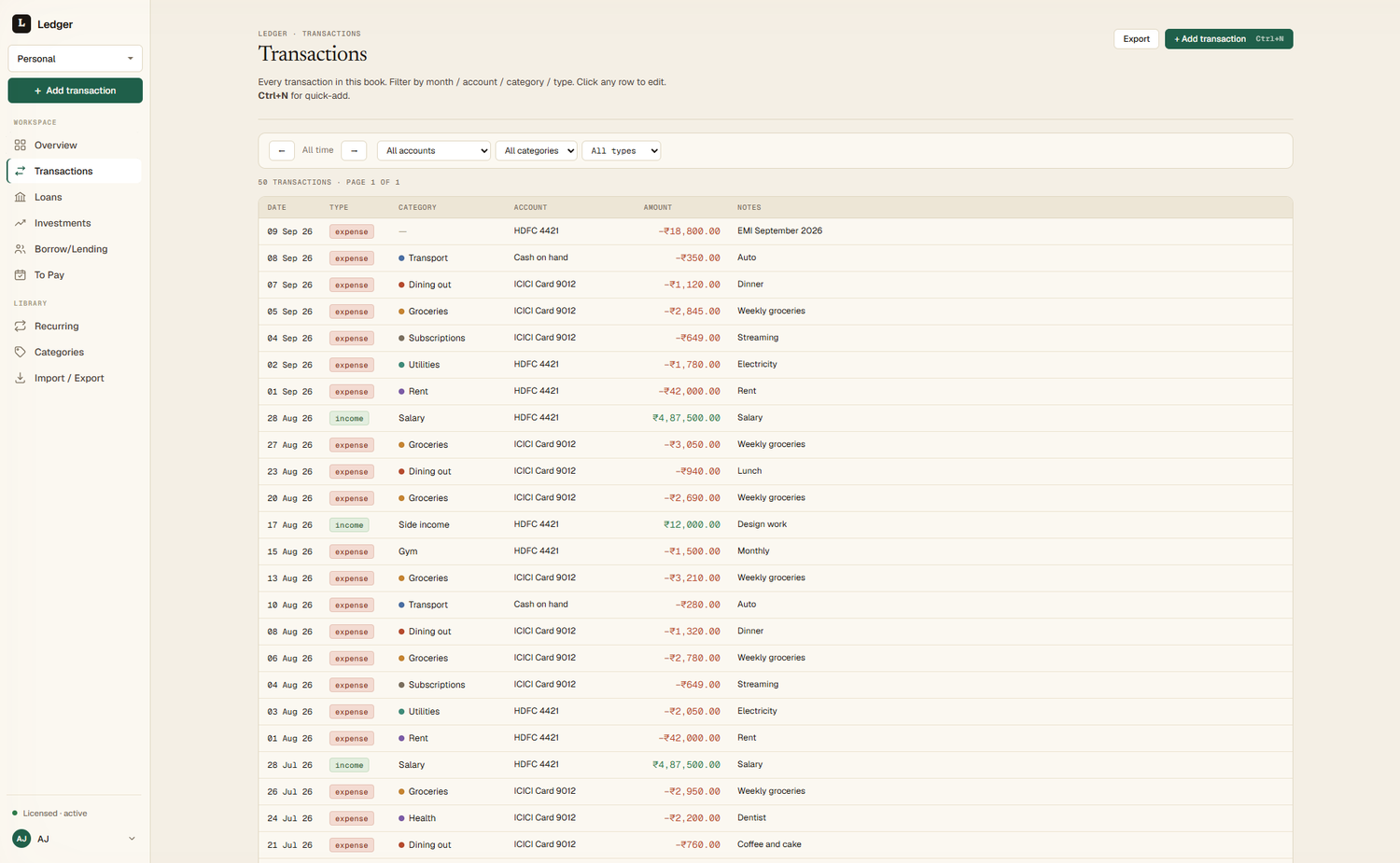1400x863 pixels.
Task: Click the ACCOUNT column header
Action: 530,207
